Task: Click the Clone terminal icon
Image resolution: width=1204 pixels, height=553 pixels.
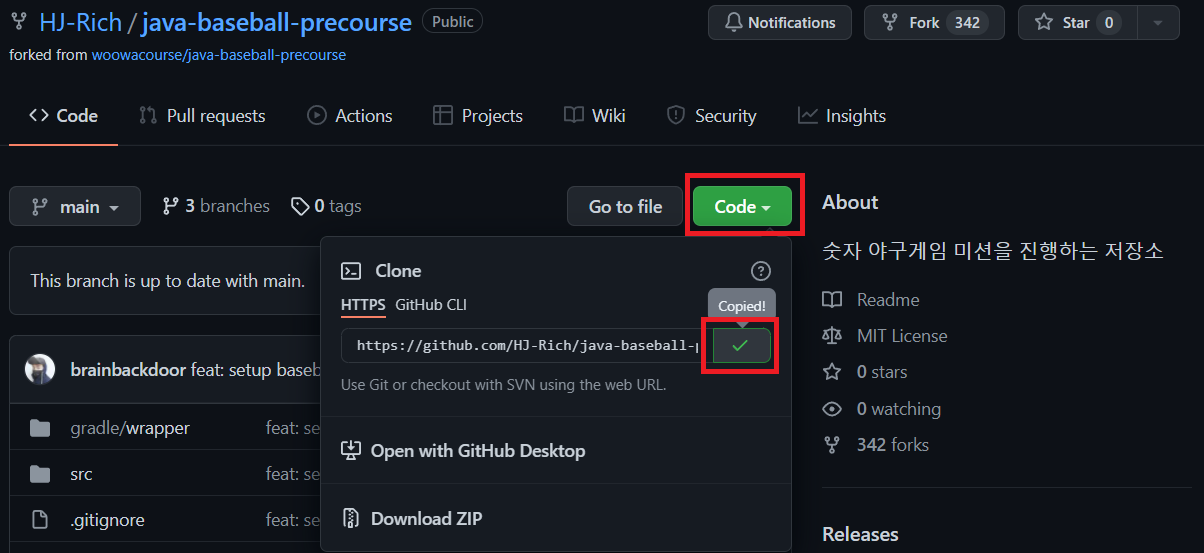Action: coord(351,271)
